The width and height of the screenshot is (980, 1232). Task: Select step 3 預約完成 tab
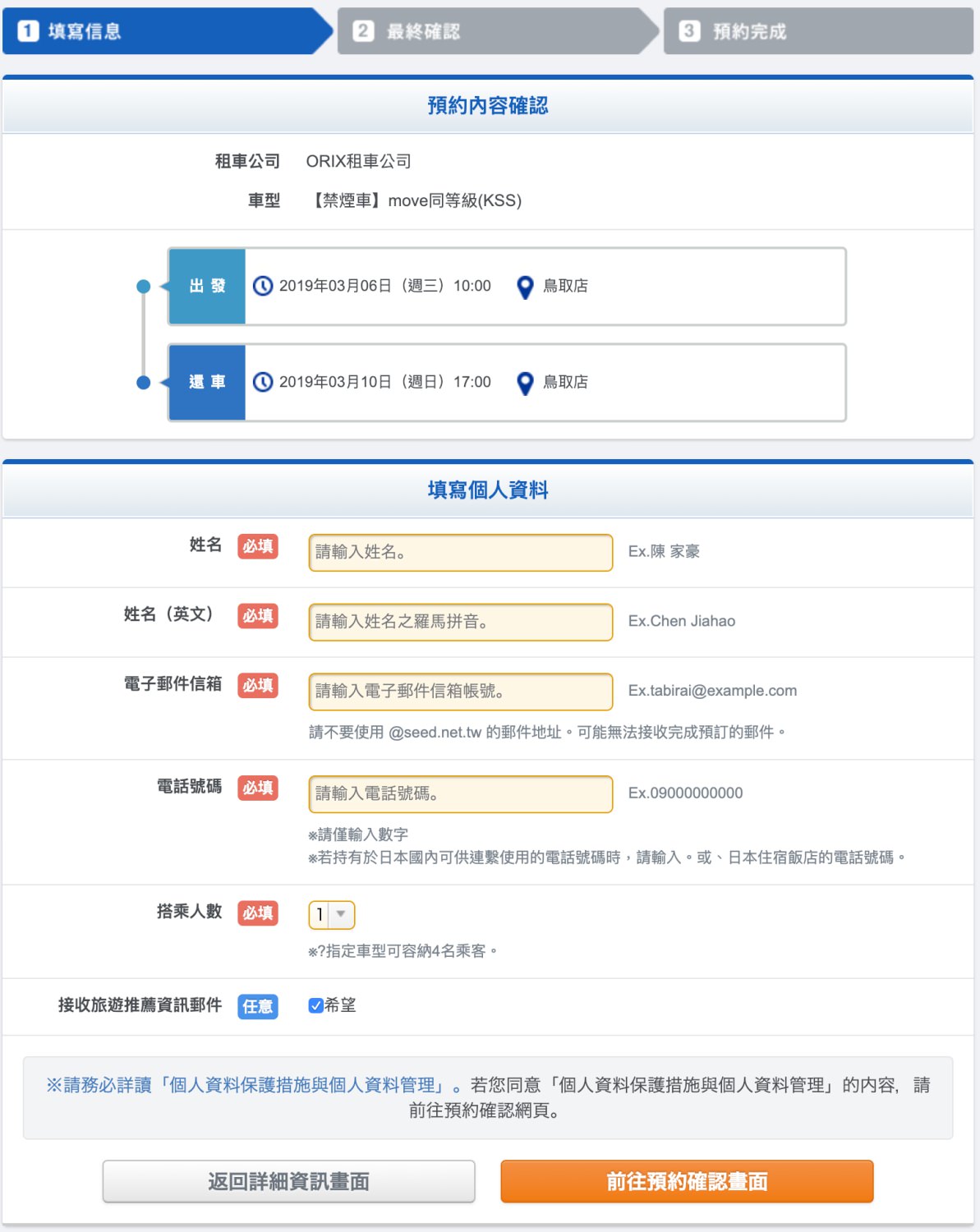click(817, 31)
